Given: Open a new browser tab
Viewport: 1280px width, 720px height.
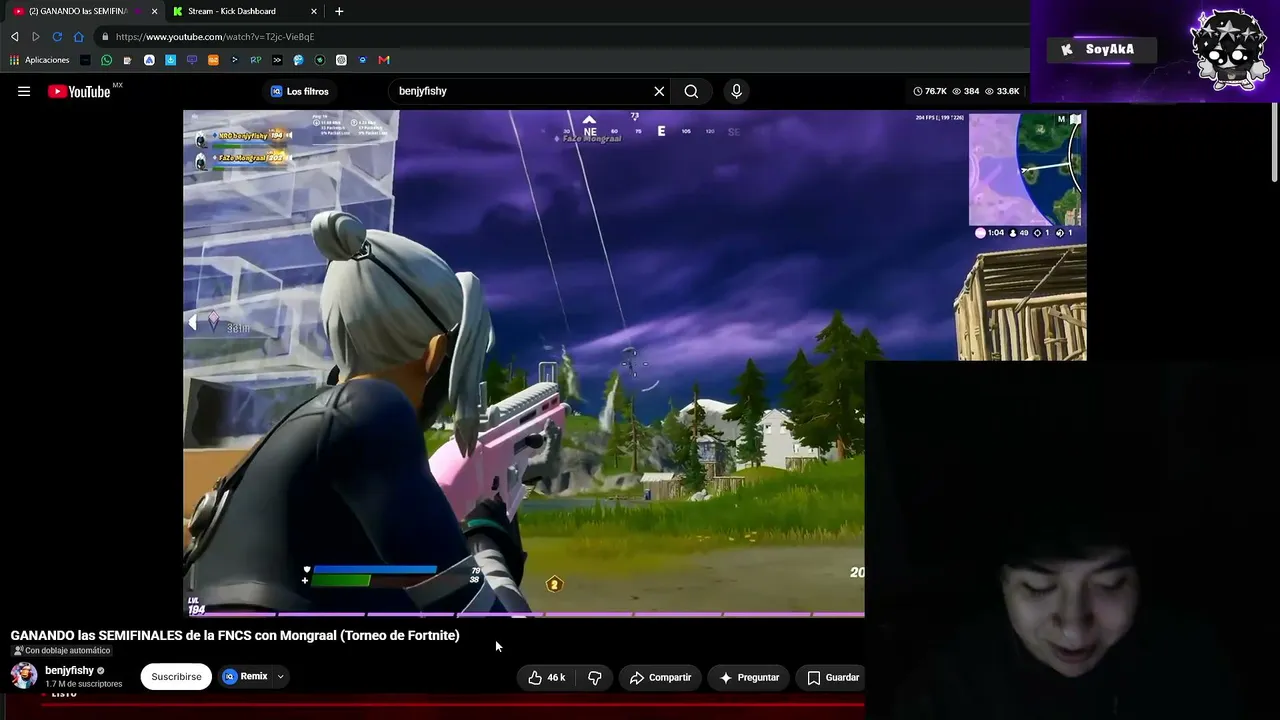Looking at the screenshot, I should pos(339,11).
